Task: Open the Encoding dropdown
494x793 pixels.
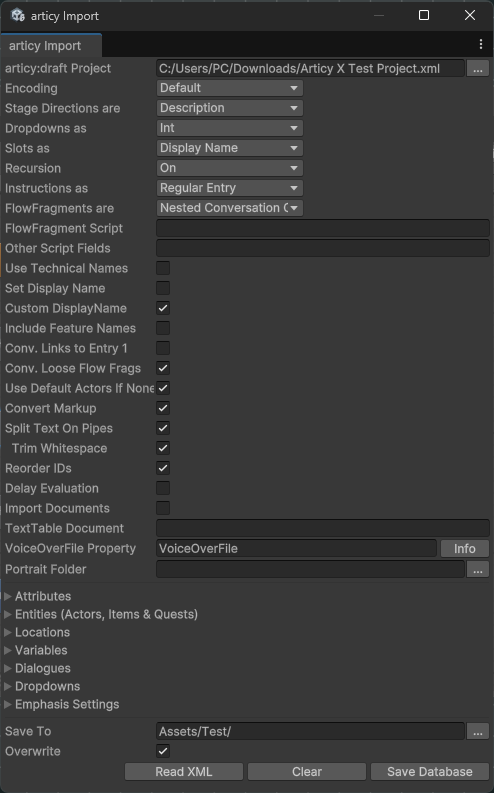Action: 230,88
